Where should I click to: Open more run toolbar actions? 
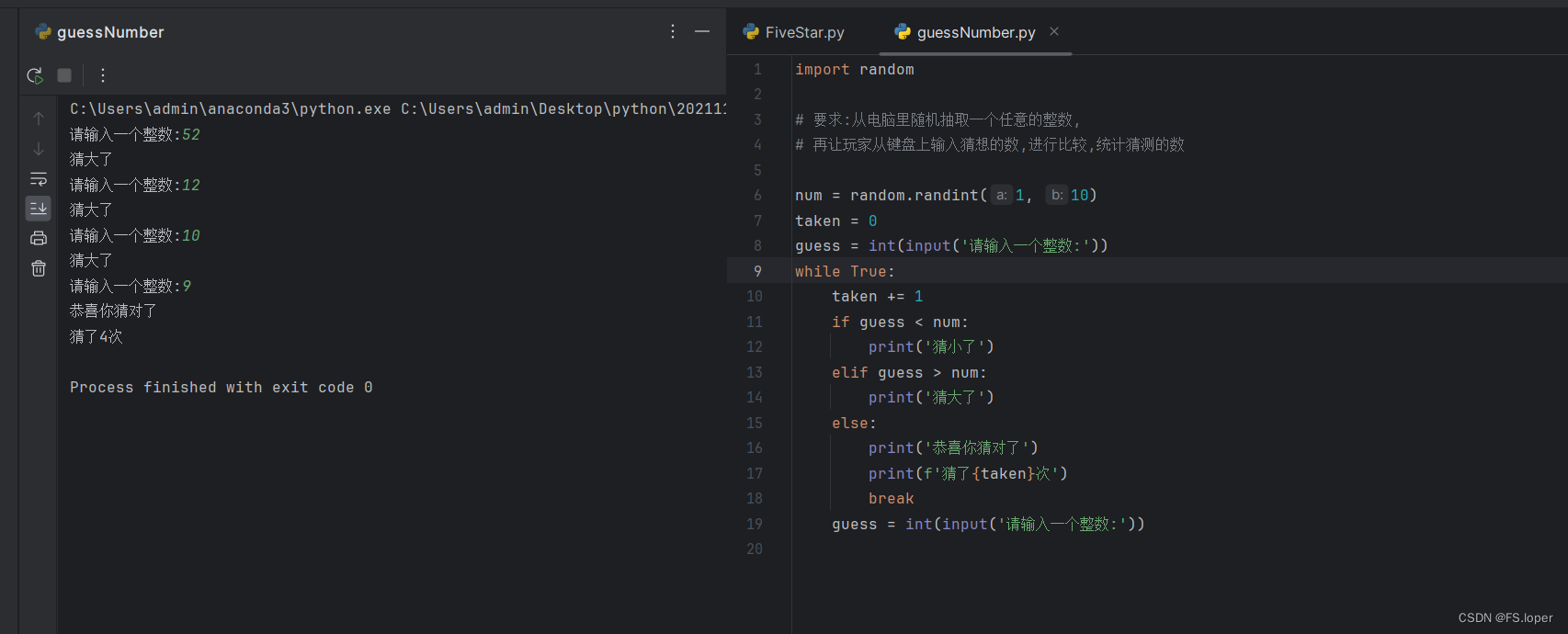point(103,75)
